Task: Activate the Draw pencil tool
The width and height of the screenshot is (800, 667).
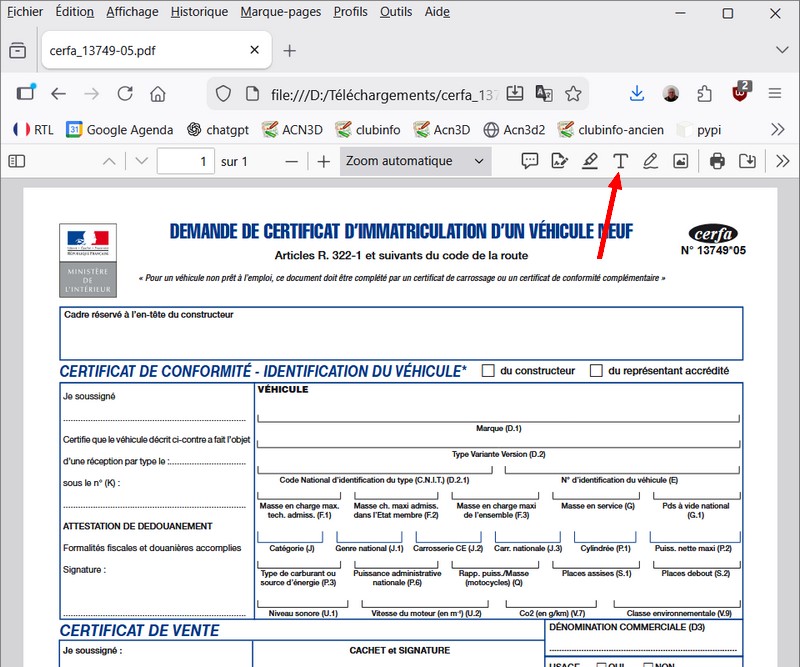Action: click(650, 161)
